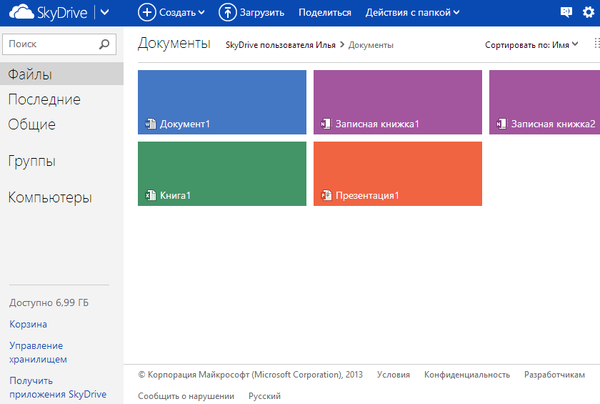Image resolution: width=600 pixels, height=404 pixels.
Task: Expand the Создать menu
Action: point(182,13)
